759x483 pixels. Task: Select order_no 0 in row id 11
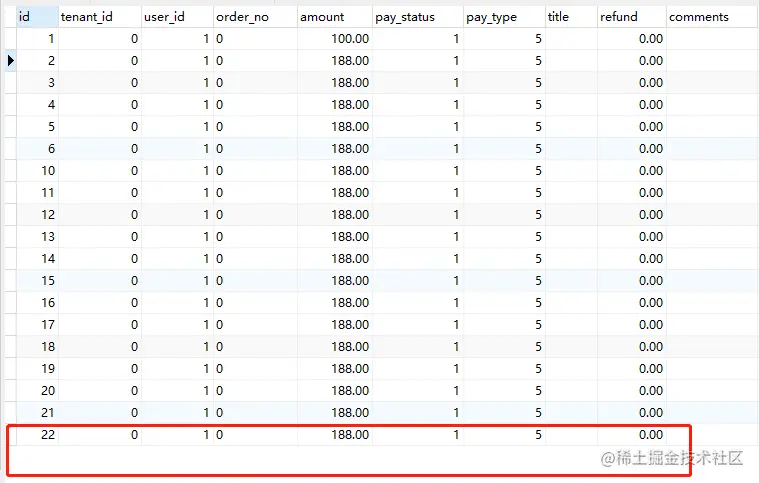pos(255,193)
